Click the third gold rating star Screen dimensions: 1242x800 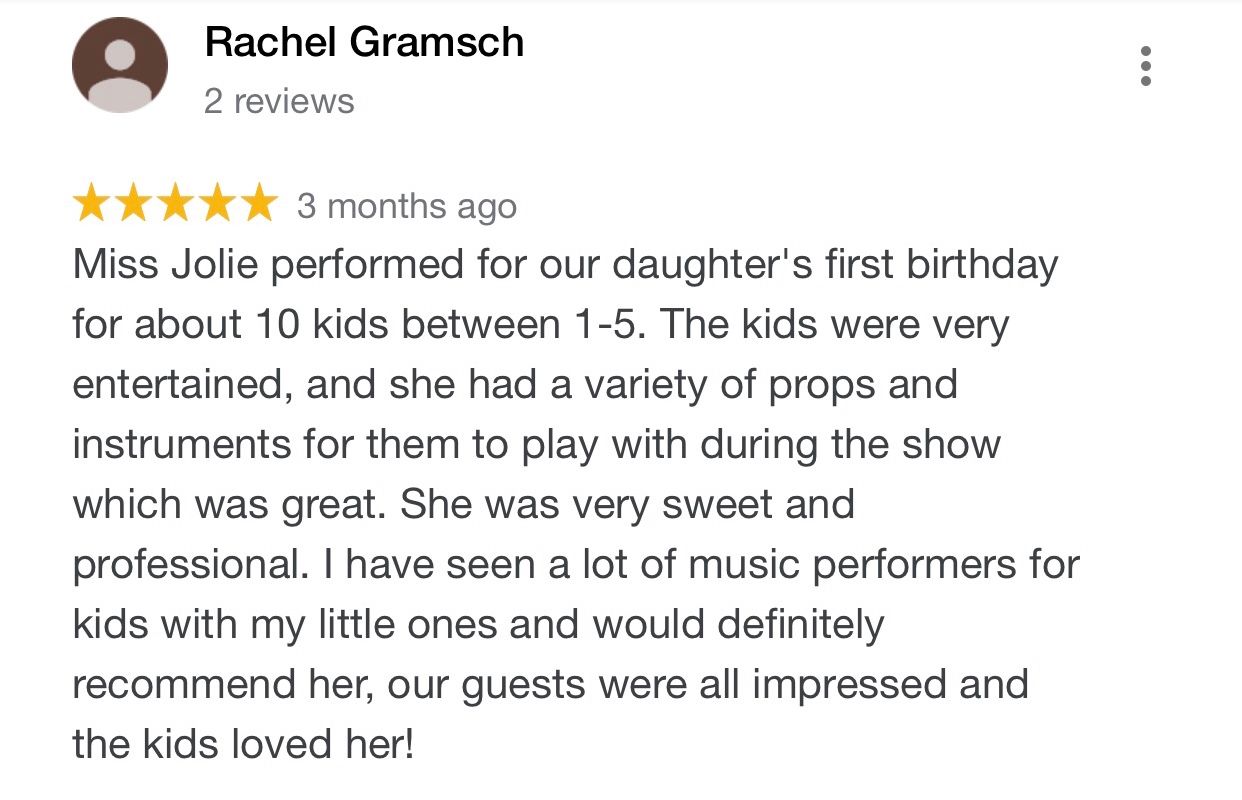pos(175,205)
